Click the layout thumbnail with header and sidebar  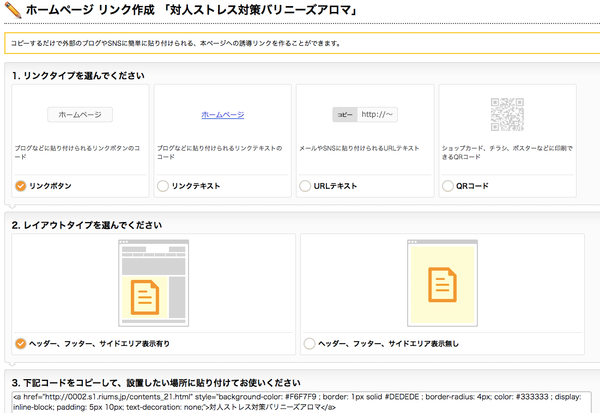pyautogui.click(x=153, y=283)
